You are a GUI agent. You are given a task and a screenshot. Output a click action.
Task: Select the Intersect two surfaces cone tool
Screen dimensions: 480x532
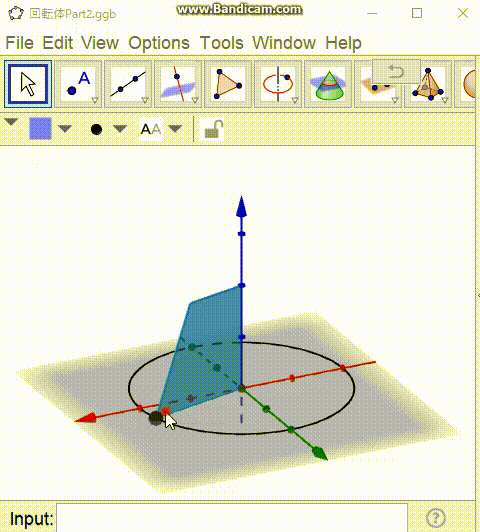click(328, 84)
